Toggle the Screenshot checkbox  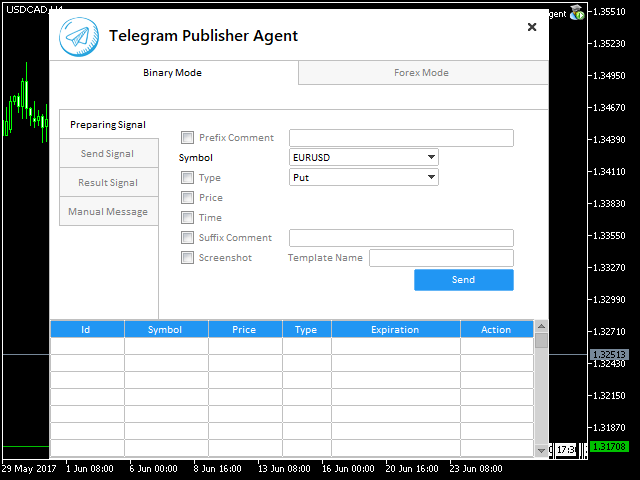(x=187, y=258)
